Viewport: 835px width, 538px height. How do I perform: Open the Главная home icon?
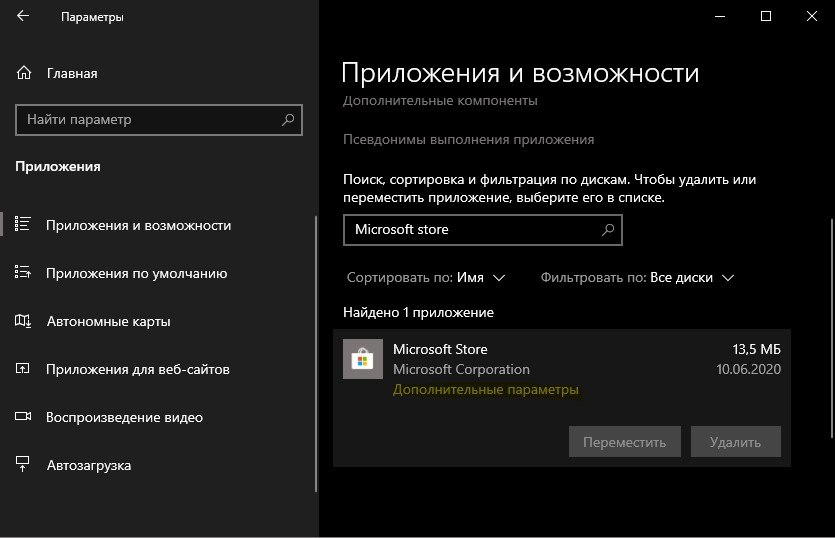24,72
